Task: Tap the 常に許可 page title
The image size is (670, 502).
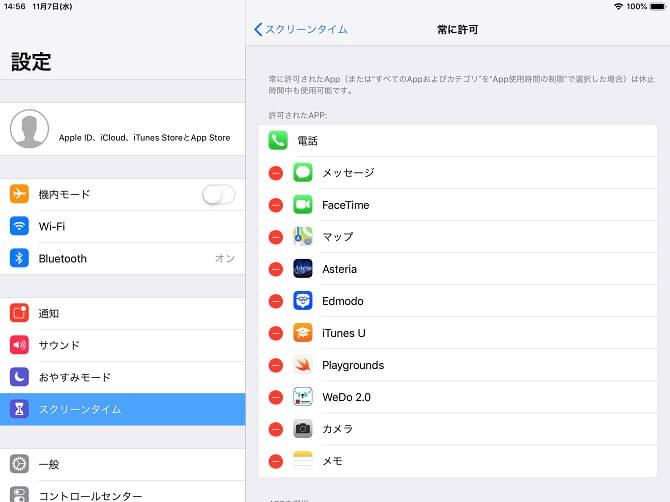Action: (457, 29)
